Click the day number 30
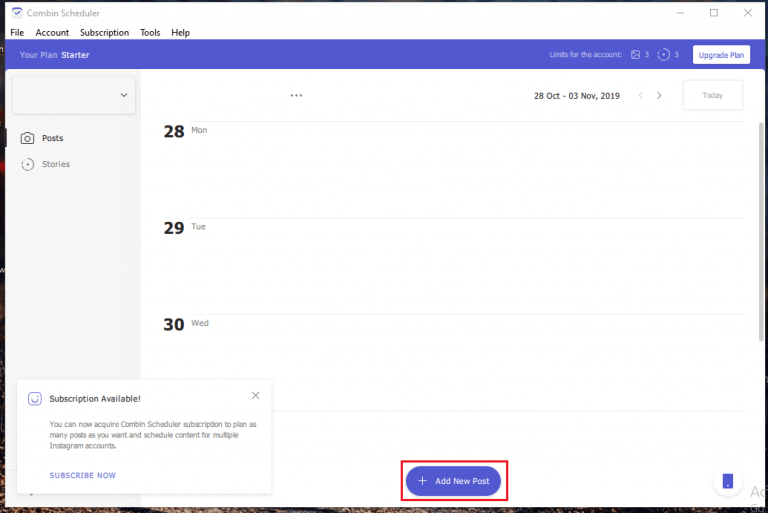 click(x=174, y=324)
